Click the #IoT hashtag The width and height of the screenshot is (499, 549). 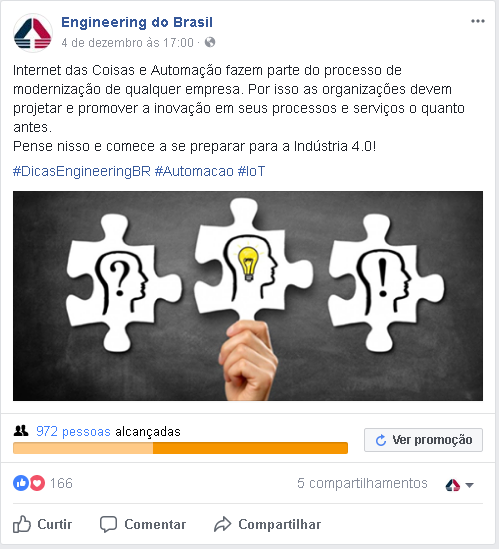[251, 171]
